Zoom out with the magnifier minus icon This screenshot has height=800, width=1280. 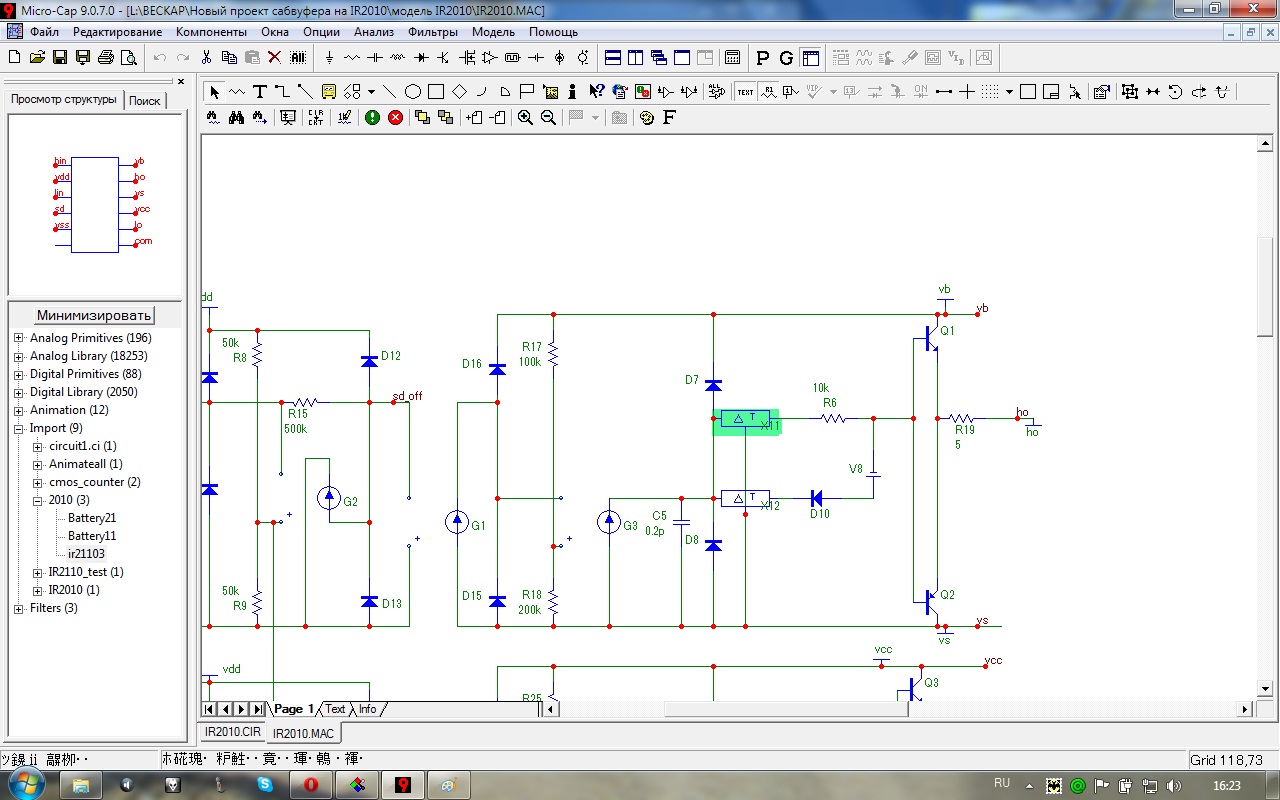[548, 117]
